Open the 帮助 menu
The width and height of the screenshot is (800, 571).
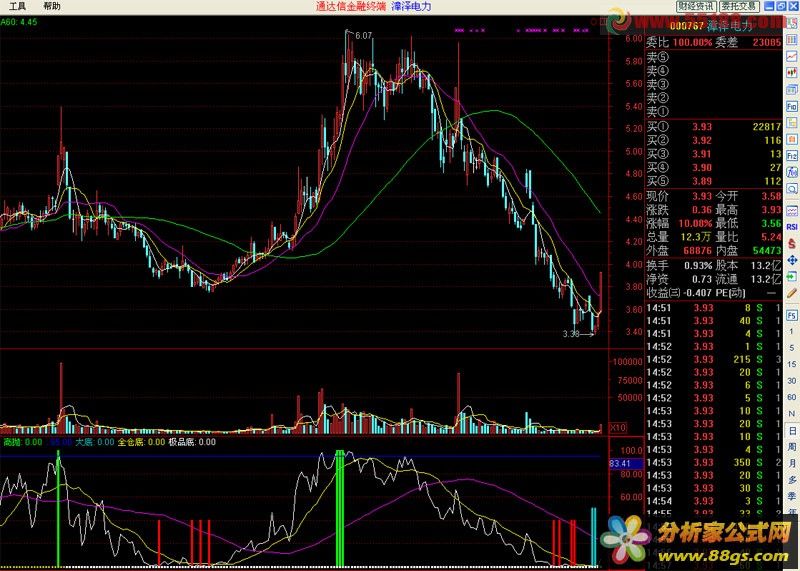[52, 7]
